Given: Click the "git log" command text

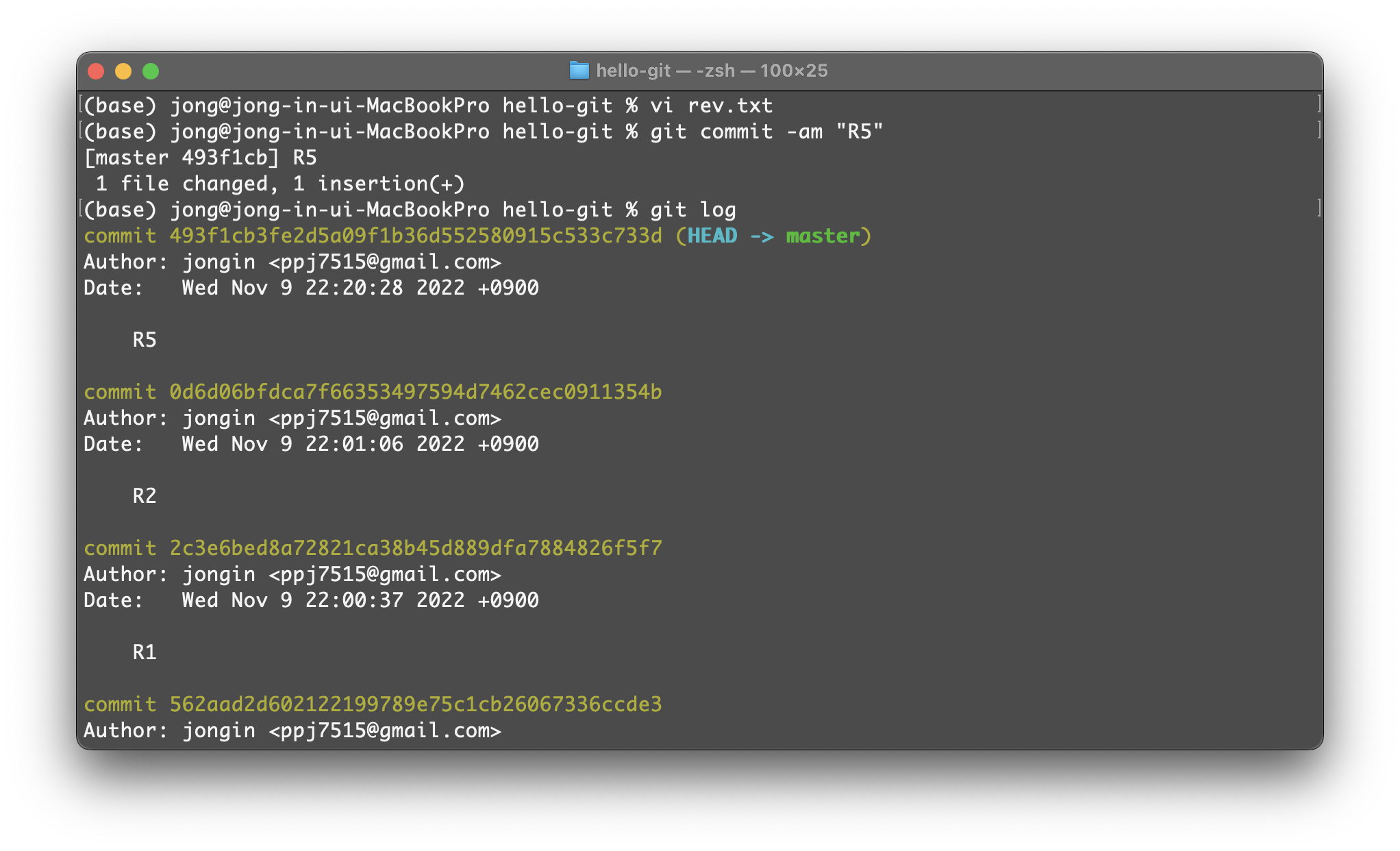Looking at the screenshot, I should tap(692, 210).
